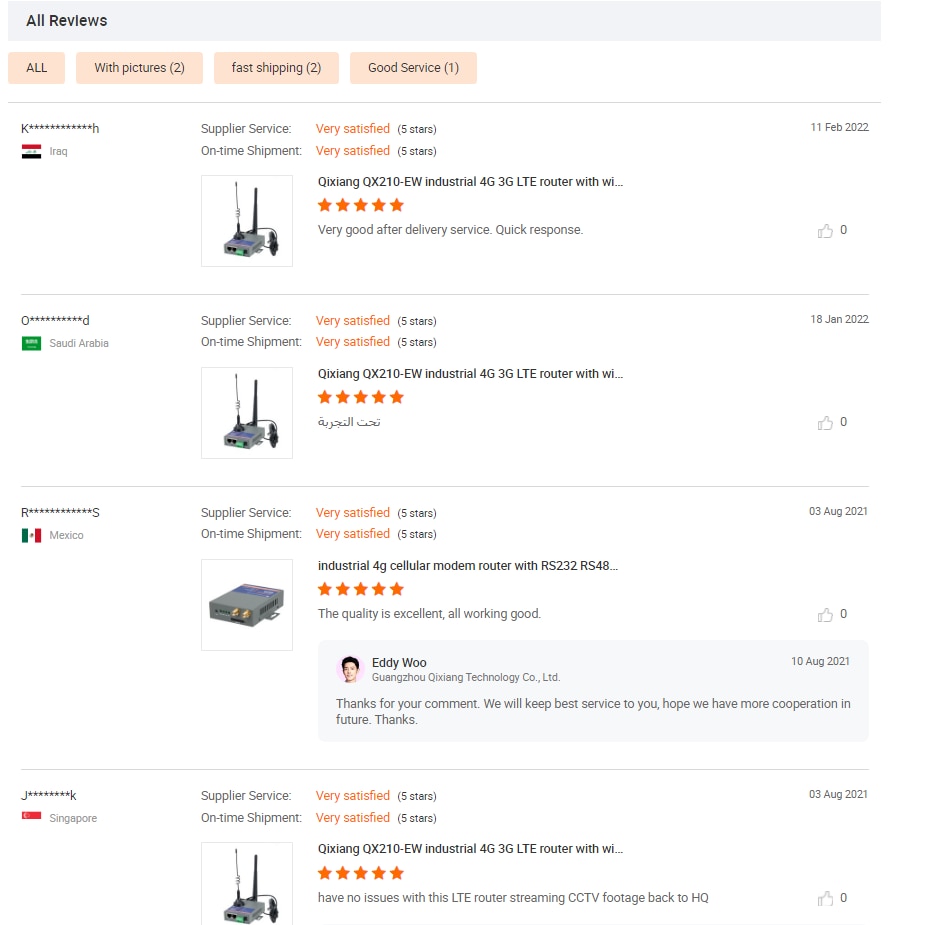Click thumbs-up on the Mexico review
The height and width of the screenshot is (925, 926).
point(825,615)
